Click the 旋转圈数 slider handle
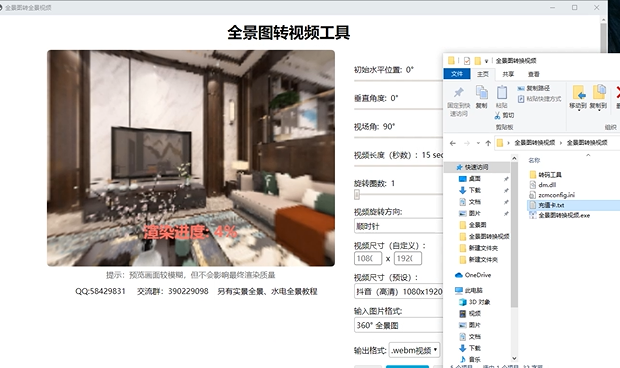Viewport: 620px width, 368px height. (357, 194)
